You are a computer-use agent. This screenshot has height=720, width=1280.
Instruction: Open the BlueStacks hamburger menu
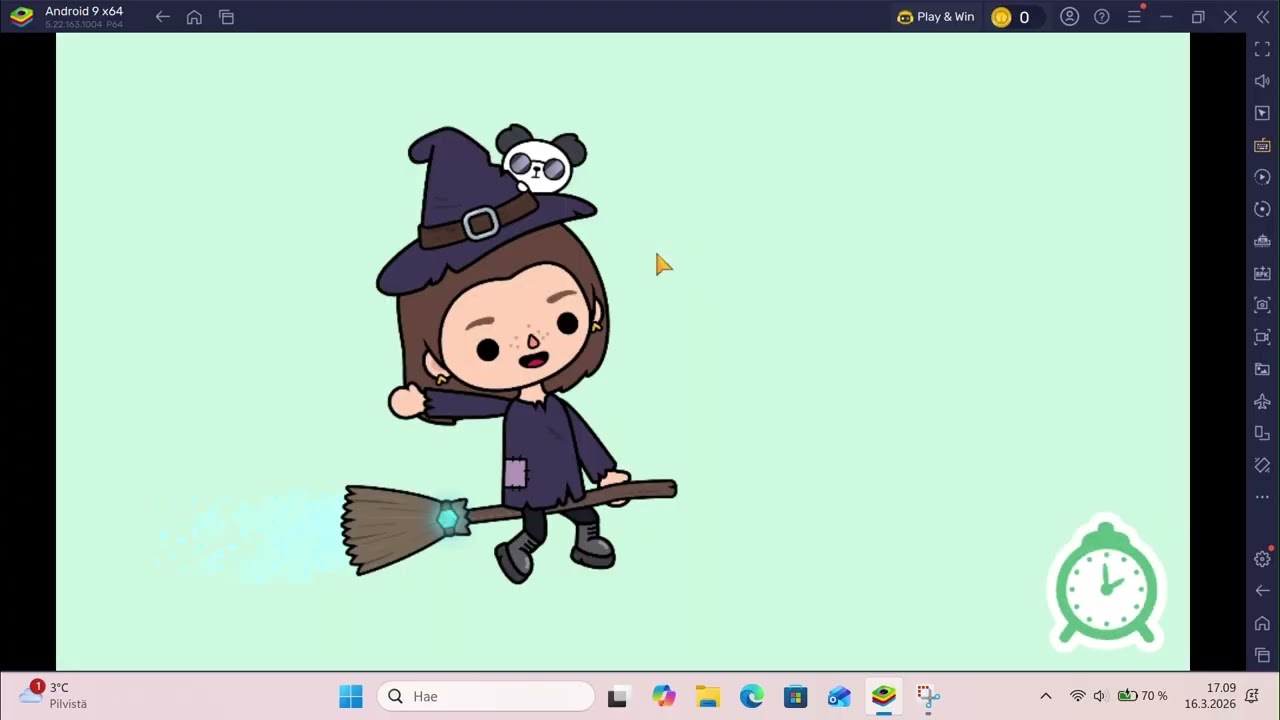coord(1134,17)
